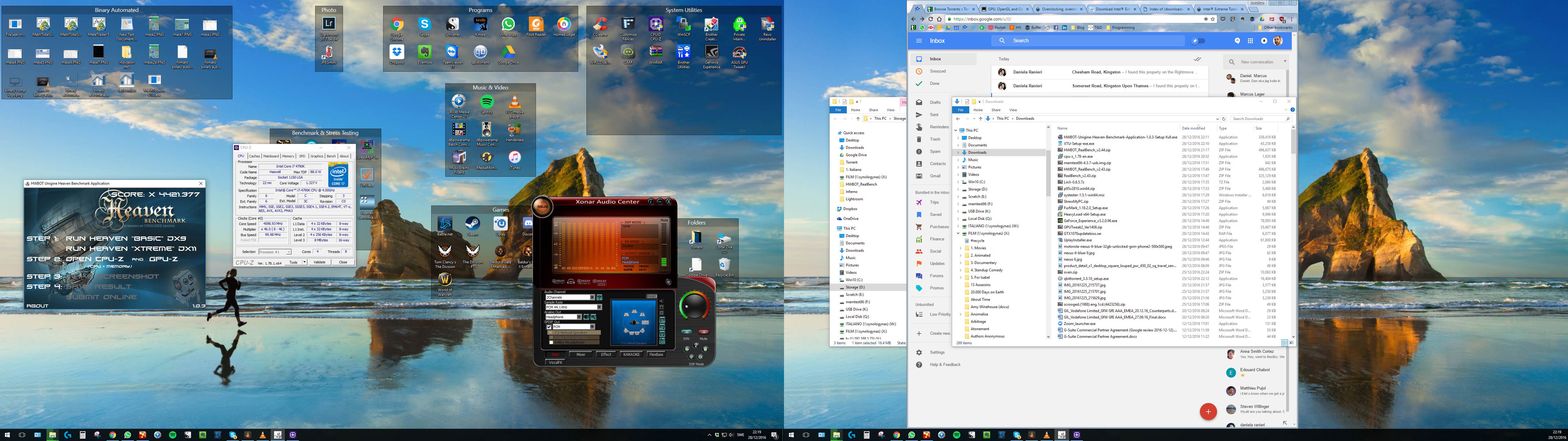Toggle pinned-items switch in the Inbox header

click(x=1198, y=41)
